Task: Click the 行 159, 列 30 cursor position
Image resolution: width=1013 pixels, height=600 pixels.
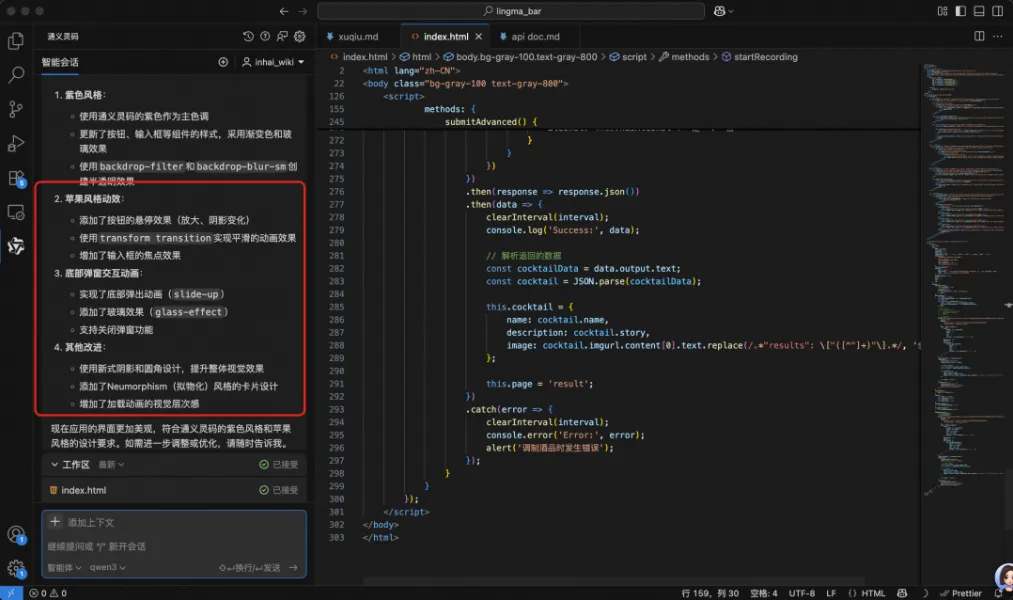Action: coord(710,593)
